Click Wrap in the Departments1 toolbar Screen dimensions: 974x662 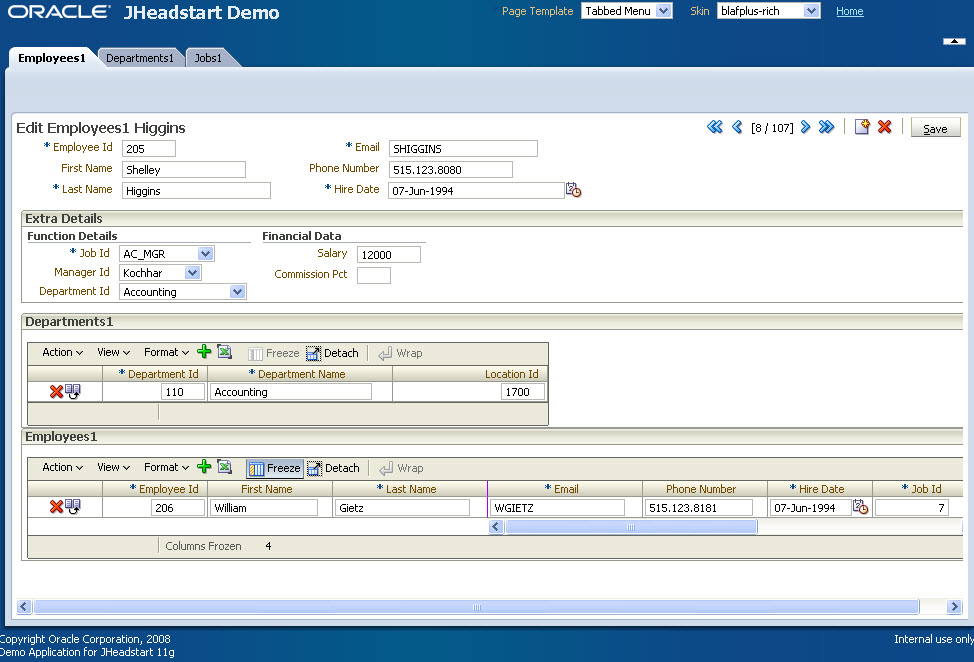(x=401, y=353)
